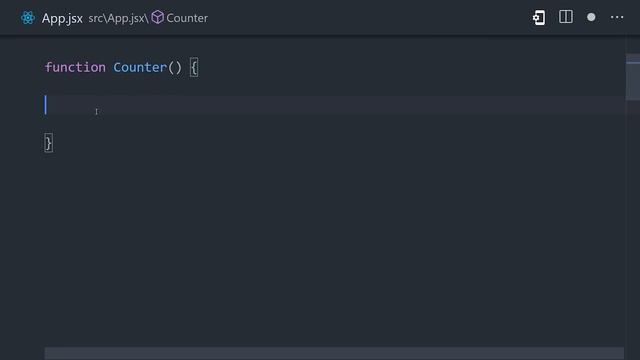This screenshot has width=640, height=360.
Task: Click the device gear preview icon
Action: tap(539, 18)
